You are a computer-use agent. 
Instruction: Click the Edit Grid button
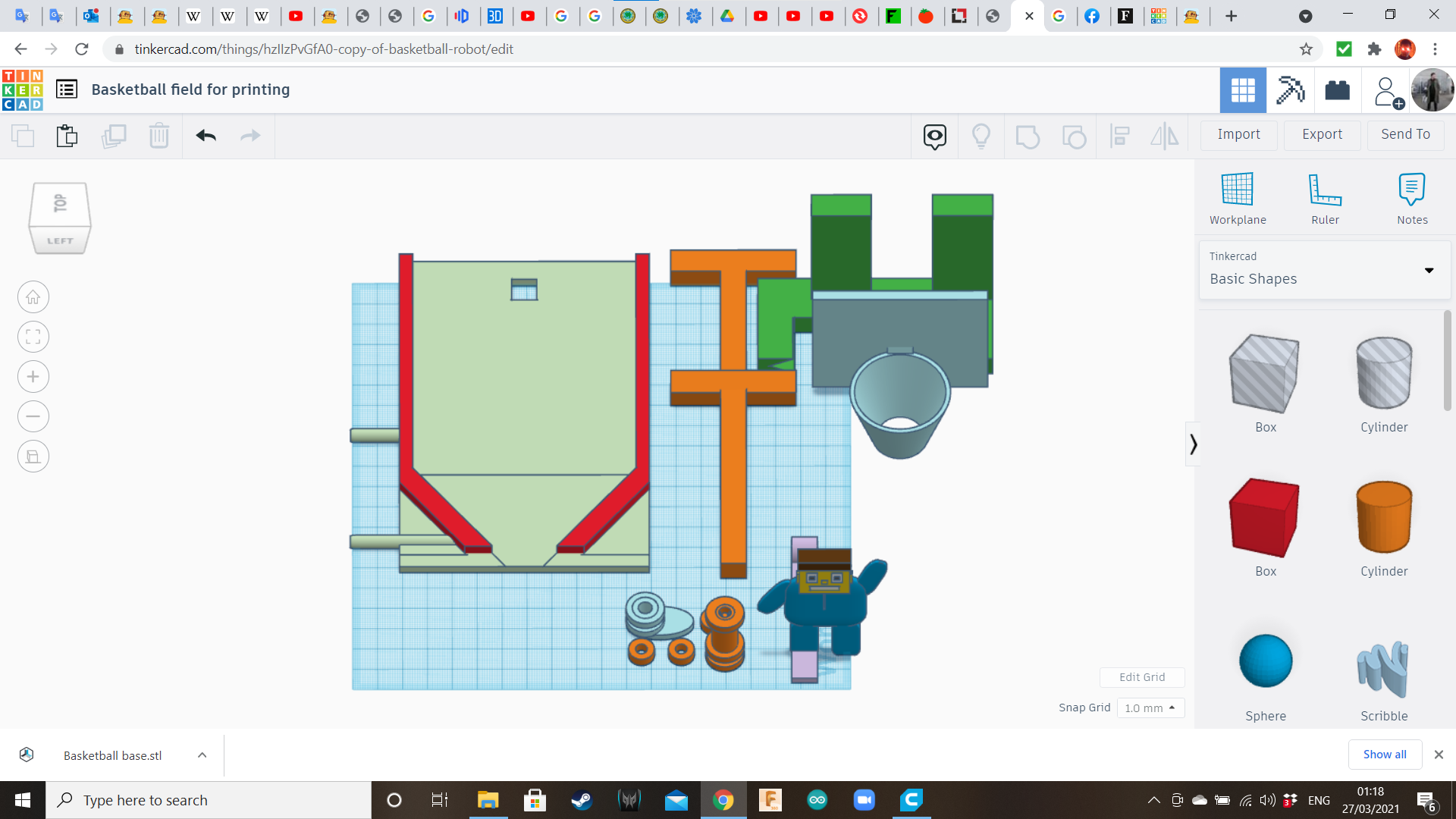coord(1141,677)
